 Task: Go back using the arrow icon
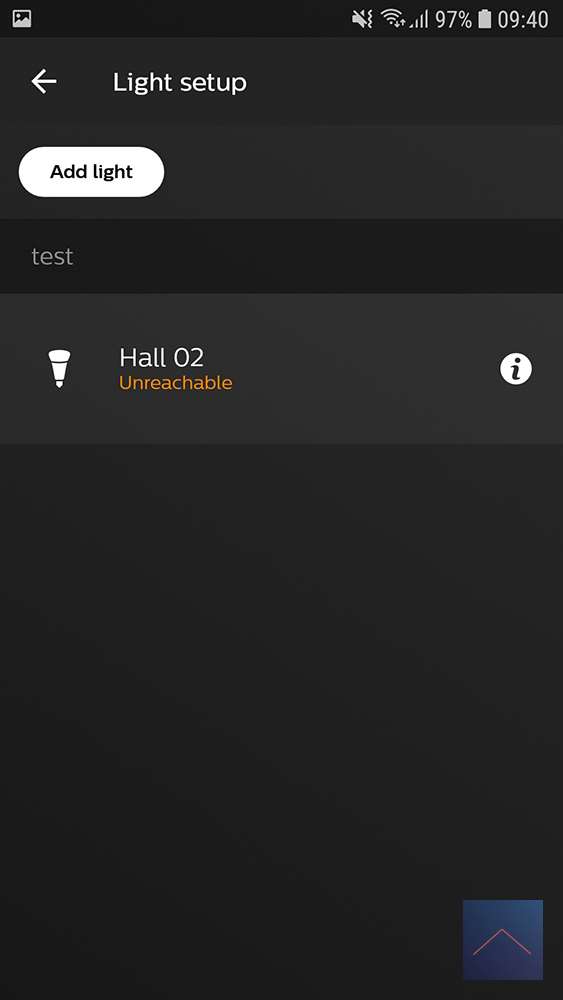[44, 82]
